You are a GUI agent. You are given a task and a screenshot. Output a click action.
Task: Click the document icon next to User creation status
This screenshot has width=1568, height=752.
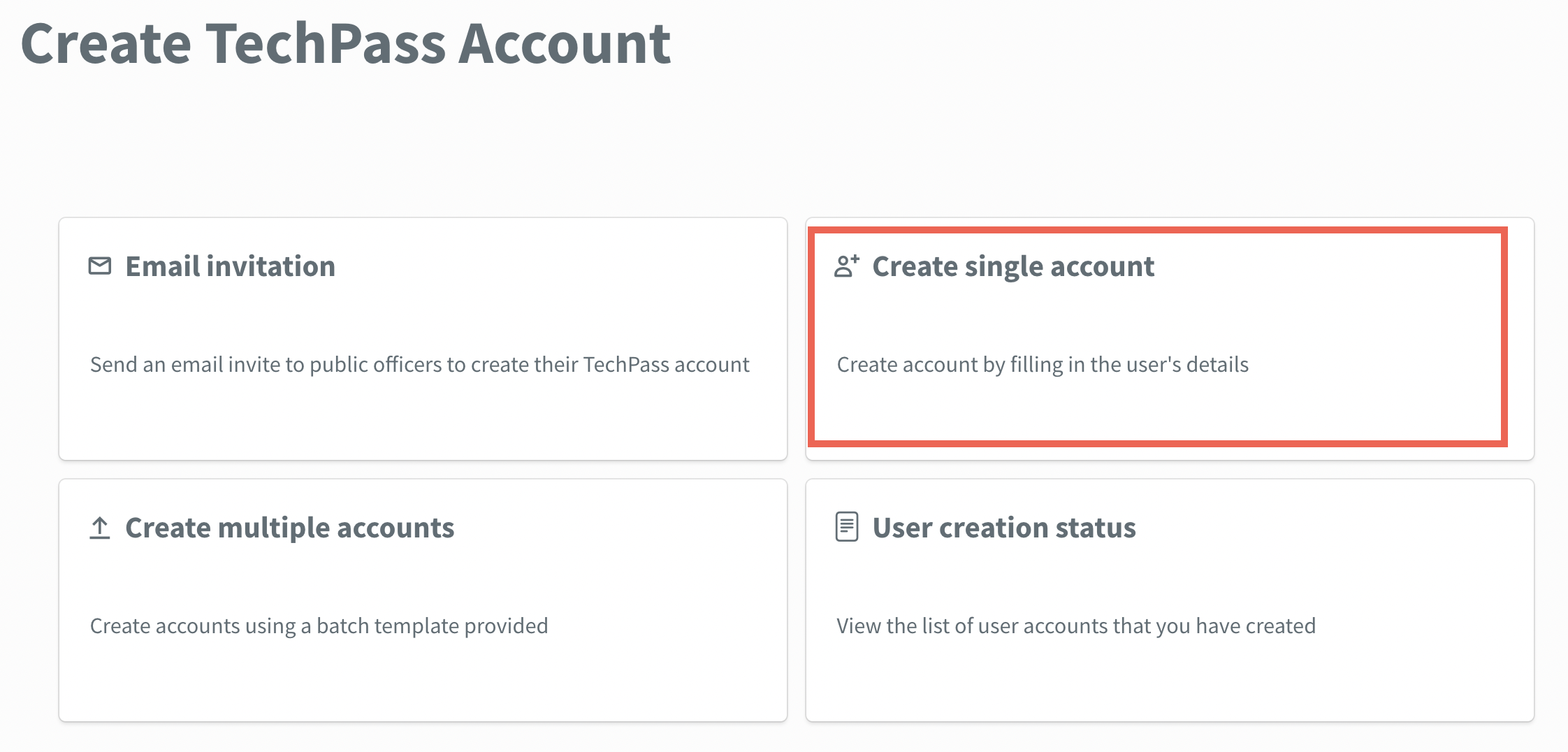[x=846, y=528]
